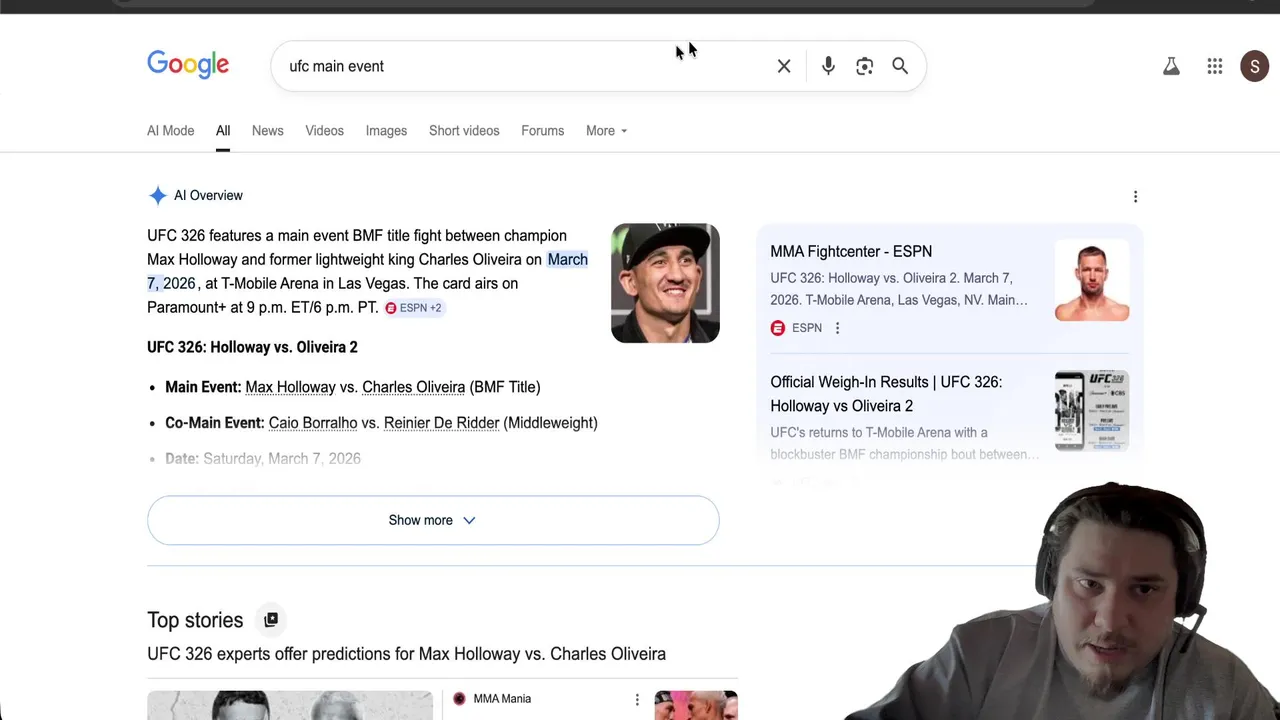The image size is (1280, 720).
Task: Open ESPN source three-dot menu
Action: coord(837,328)
